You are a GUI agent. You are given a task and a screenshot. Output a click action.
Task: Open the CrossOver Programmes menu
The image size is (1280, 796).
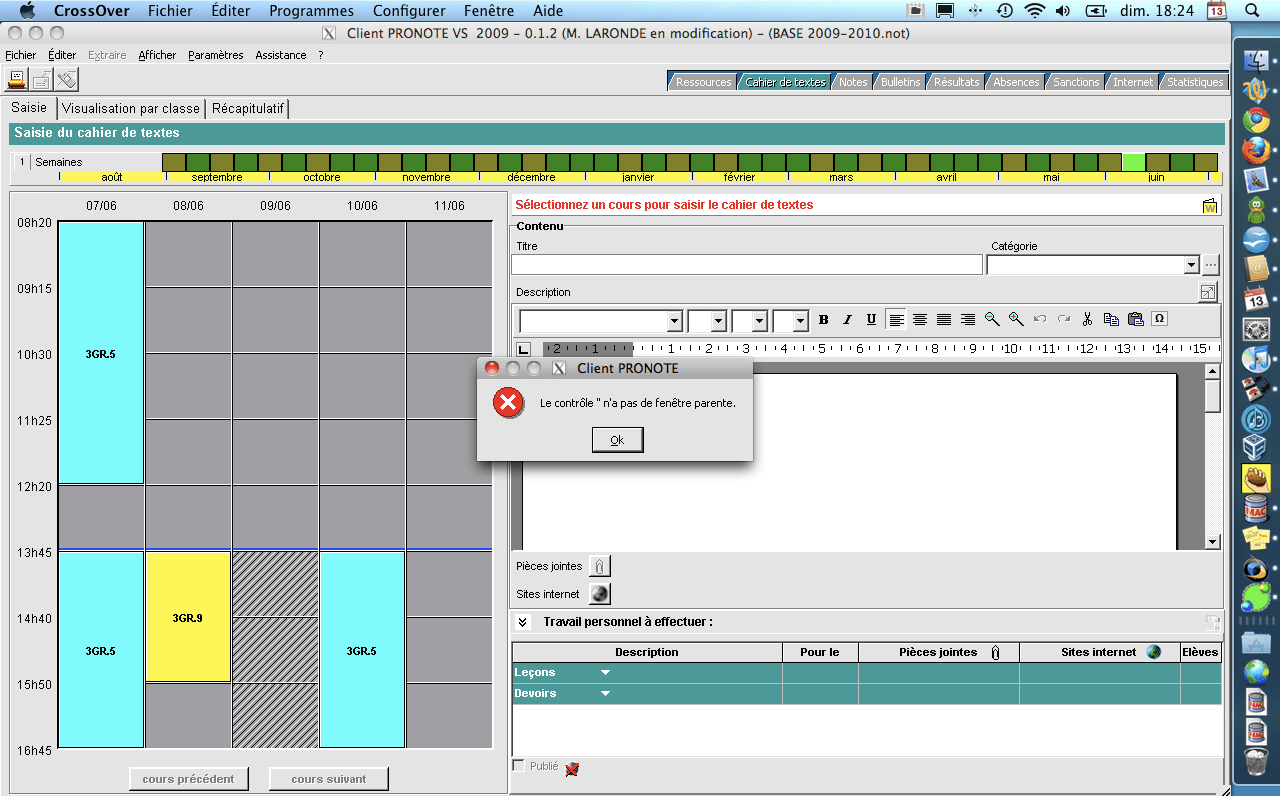coord(311,11)
